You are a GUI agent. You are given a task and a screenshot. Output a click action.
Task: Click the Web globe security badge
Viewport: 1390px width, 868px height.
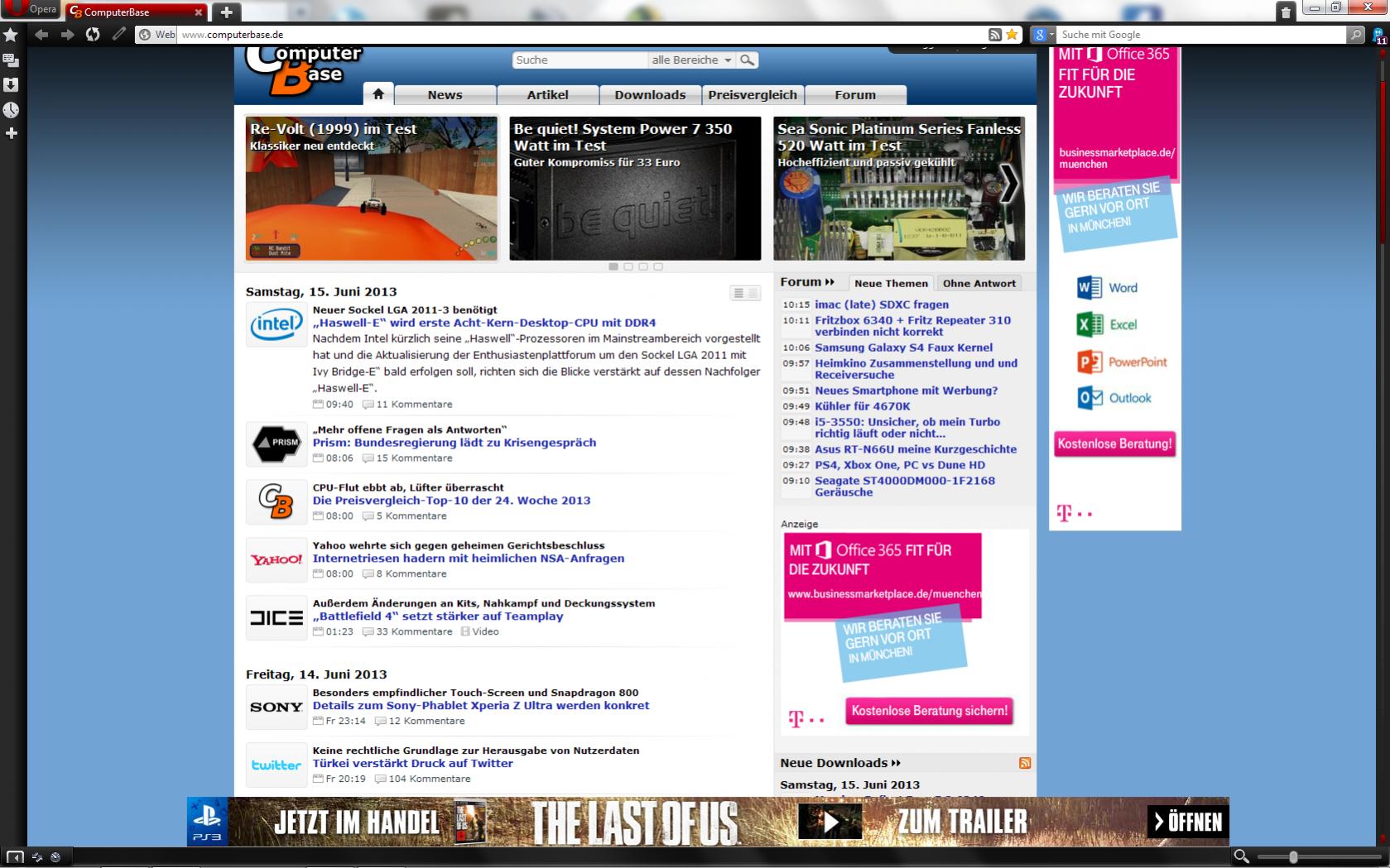click(156, 35)
